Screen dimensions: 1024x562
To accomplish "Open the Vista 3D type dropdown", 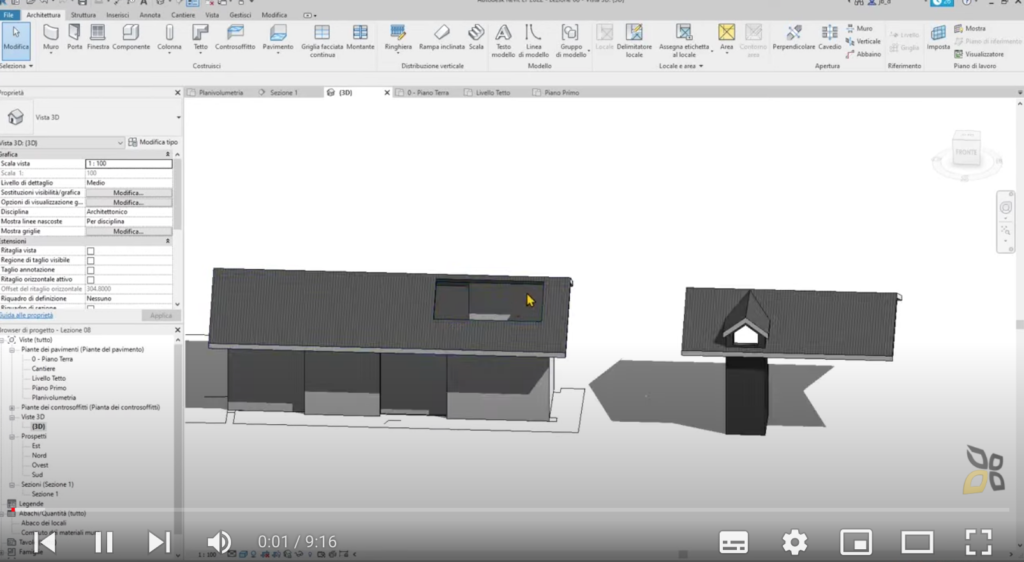I will (178, 117).
